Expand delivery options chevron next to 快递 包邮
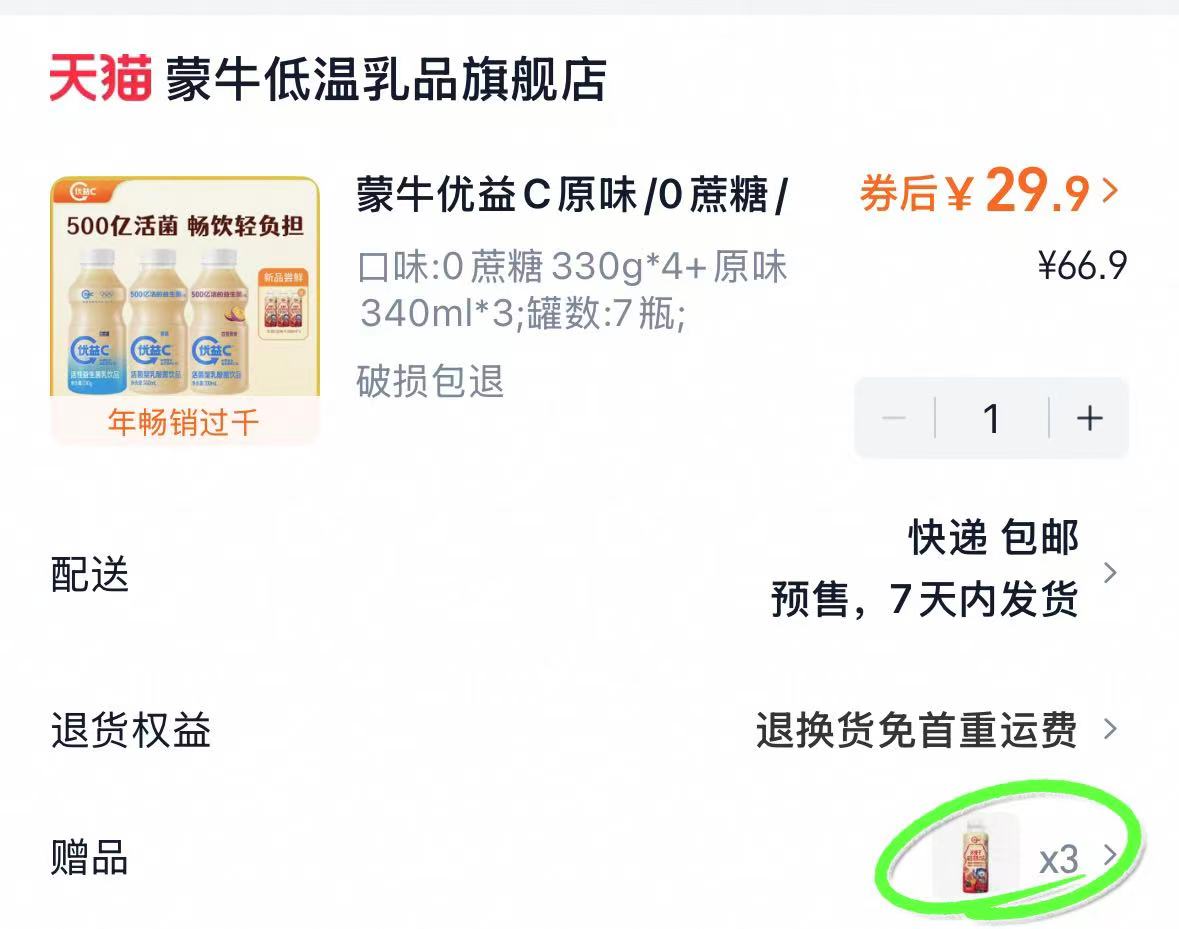This screenshot has width=1179, height=929. 1109,573
